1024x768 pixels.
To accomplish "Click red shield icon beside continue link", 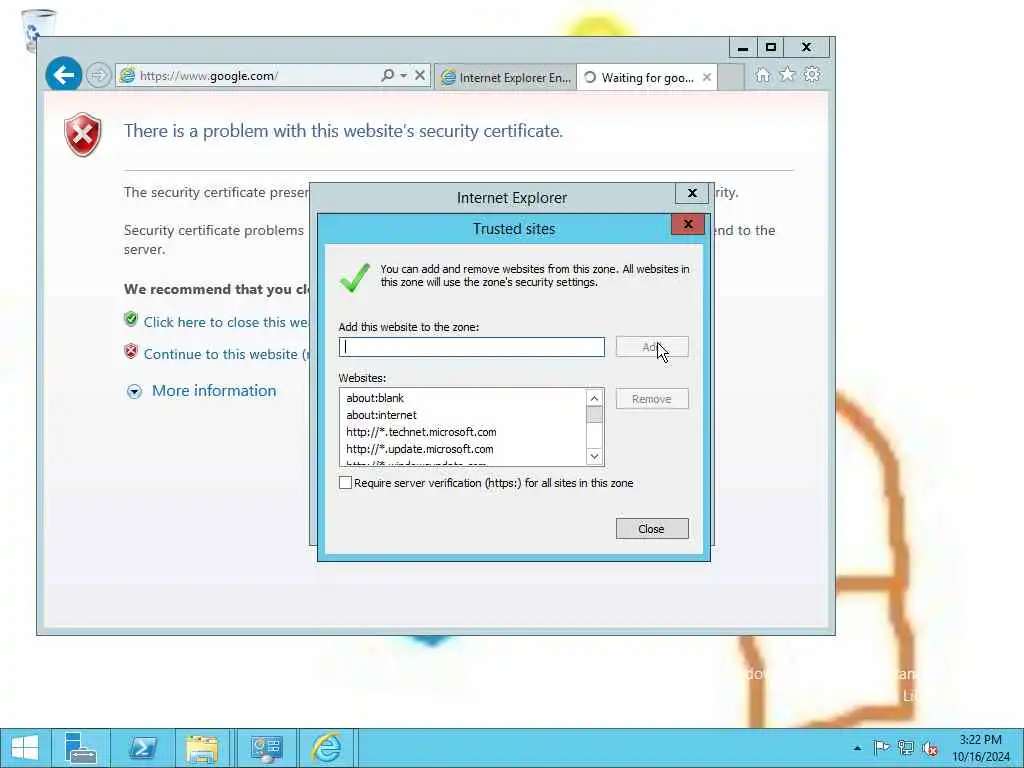I will coord(131,351).
